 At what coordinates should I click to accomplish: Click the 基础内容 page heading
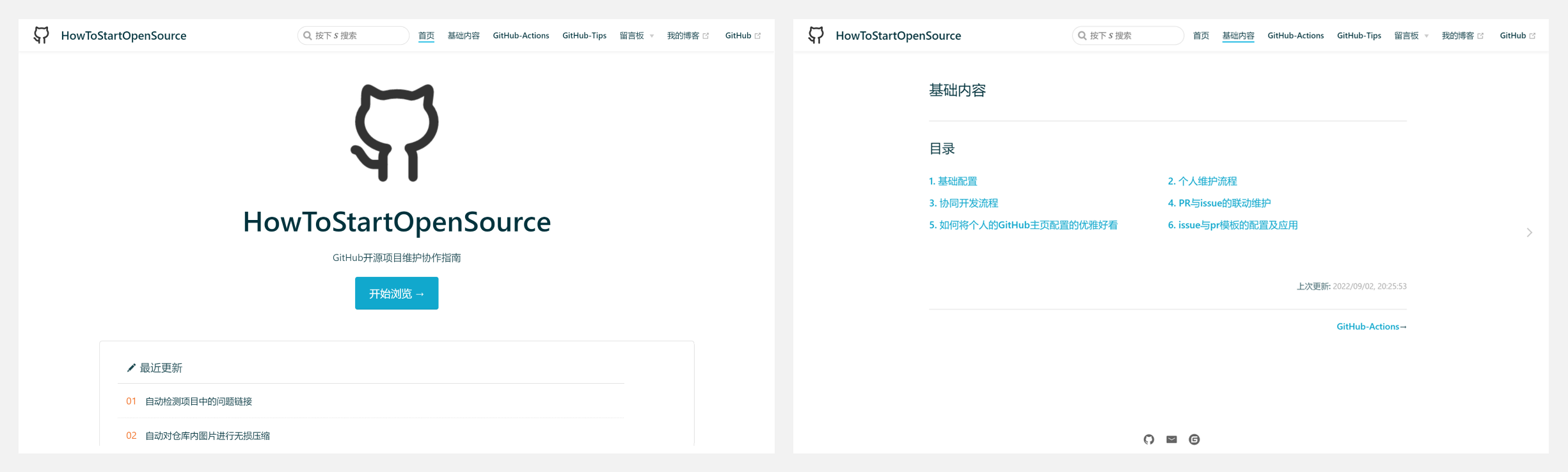[x=957, y=90]
